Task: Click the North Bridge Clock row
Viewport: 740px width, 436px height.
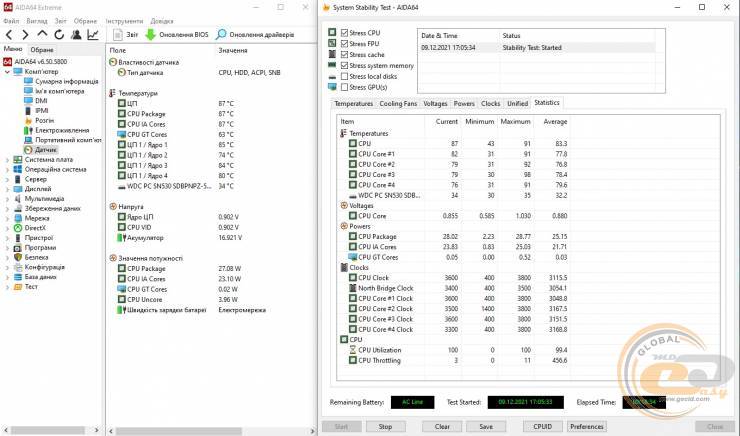Action: [x=454, y=288]
